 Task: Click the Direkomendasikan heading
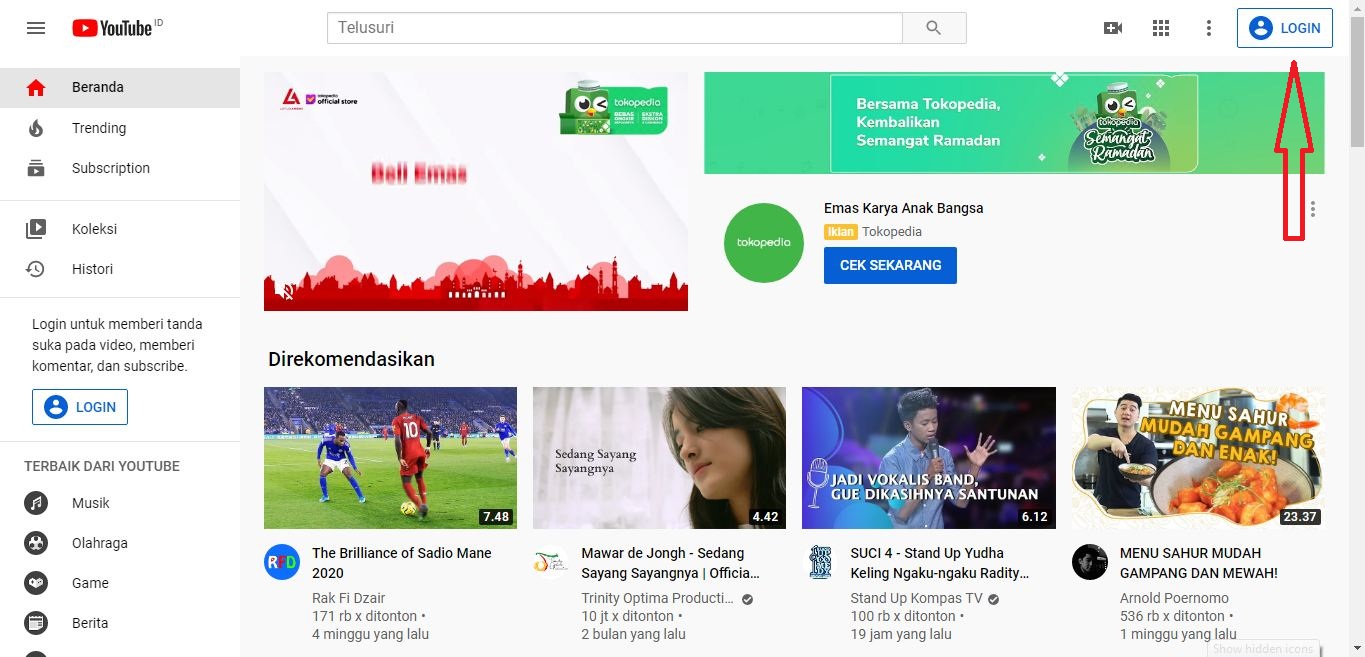(351, 359)
